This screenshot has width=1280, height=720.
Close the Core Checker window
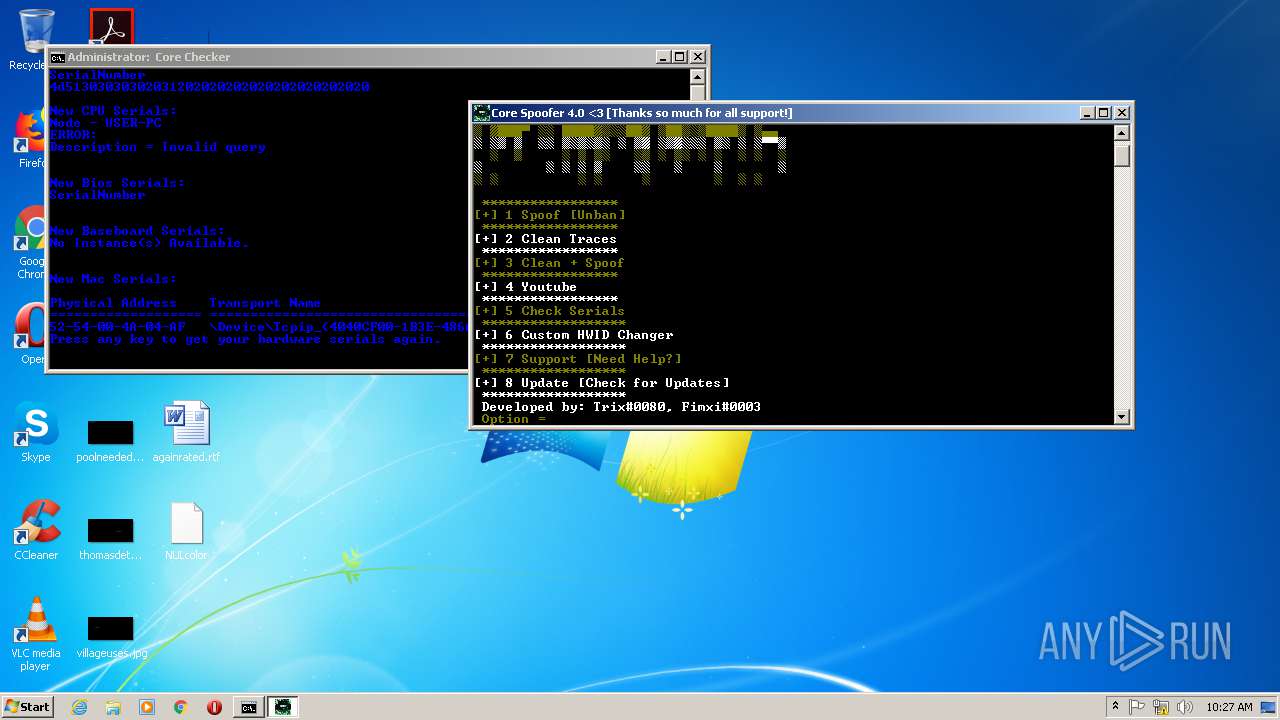(x=698, y=57)
